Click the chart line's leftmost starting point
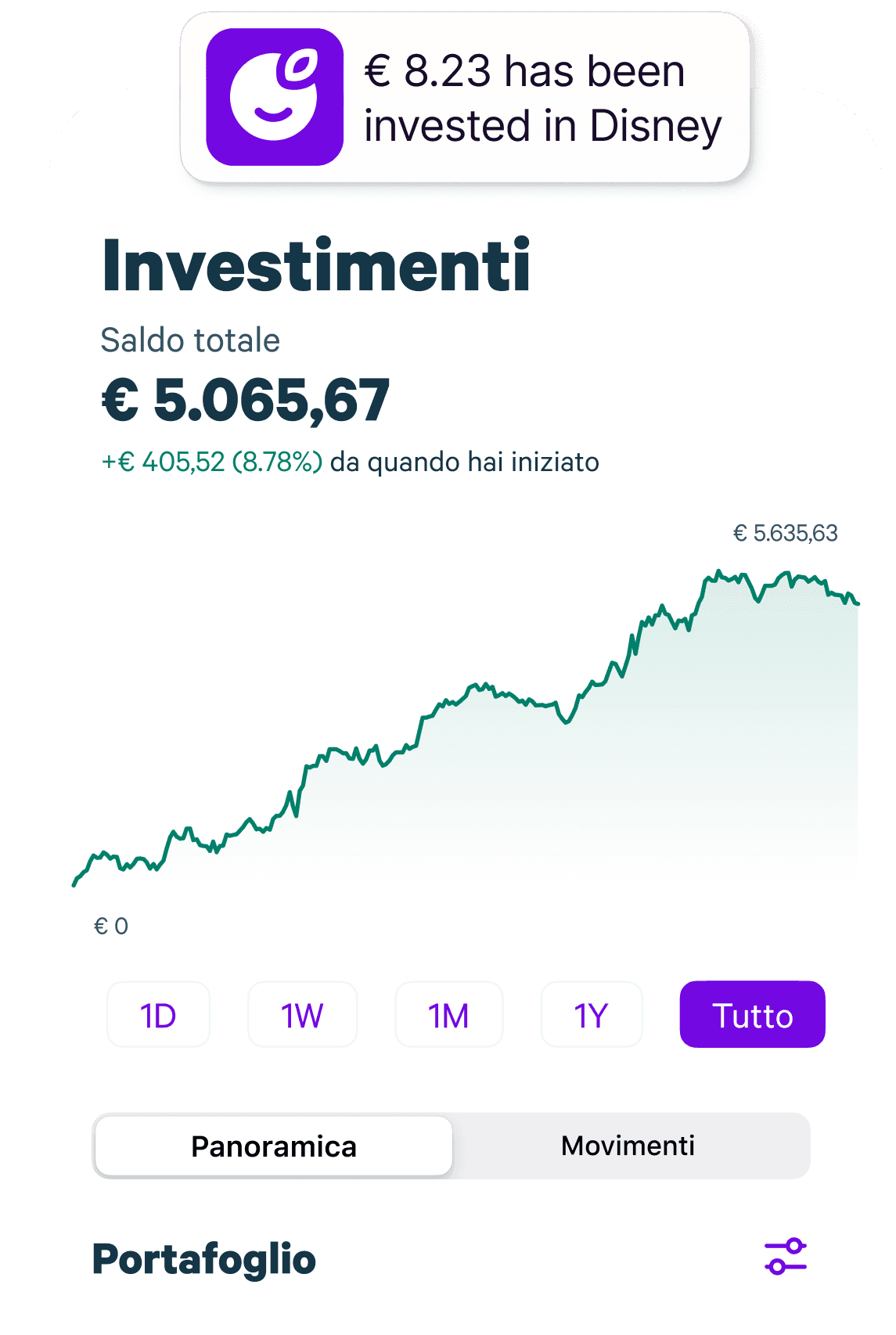The image size is (896, 1335). click(74, 884)
